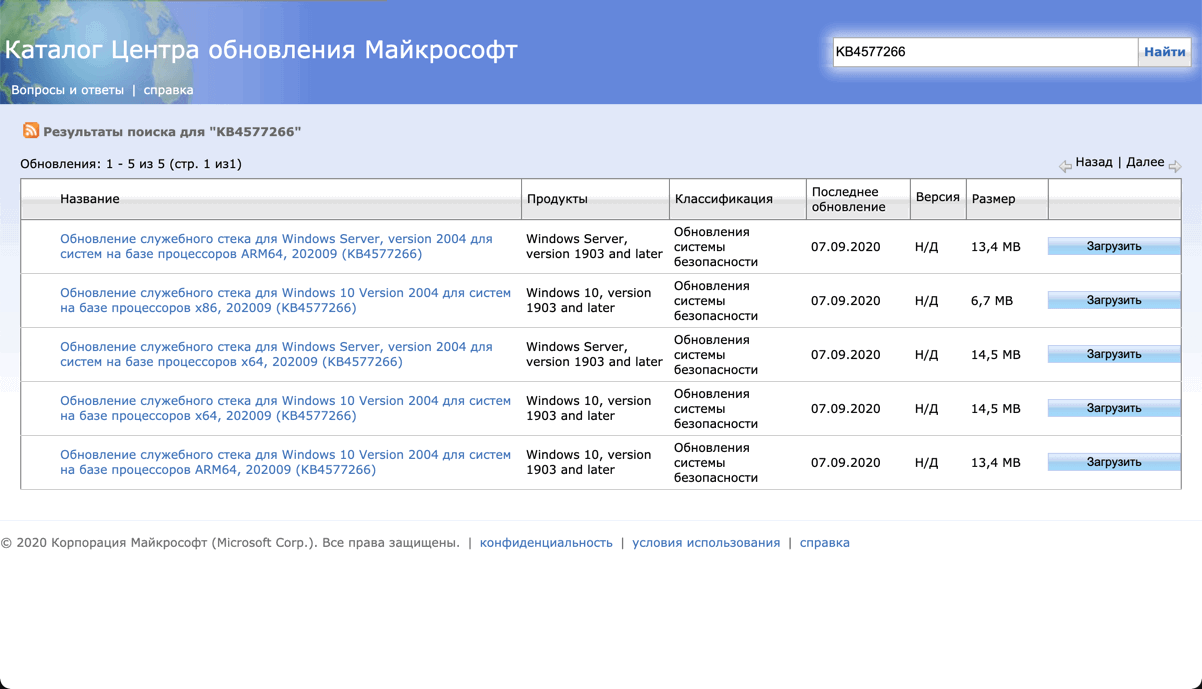Sort by Версия column header
The image size is (1202, 689).
click(x=937, y=198)
